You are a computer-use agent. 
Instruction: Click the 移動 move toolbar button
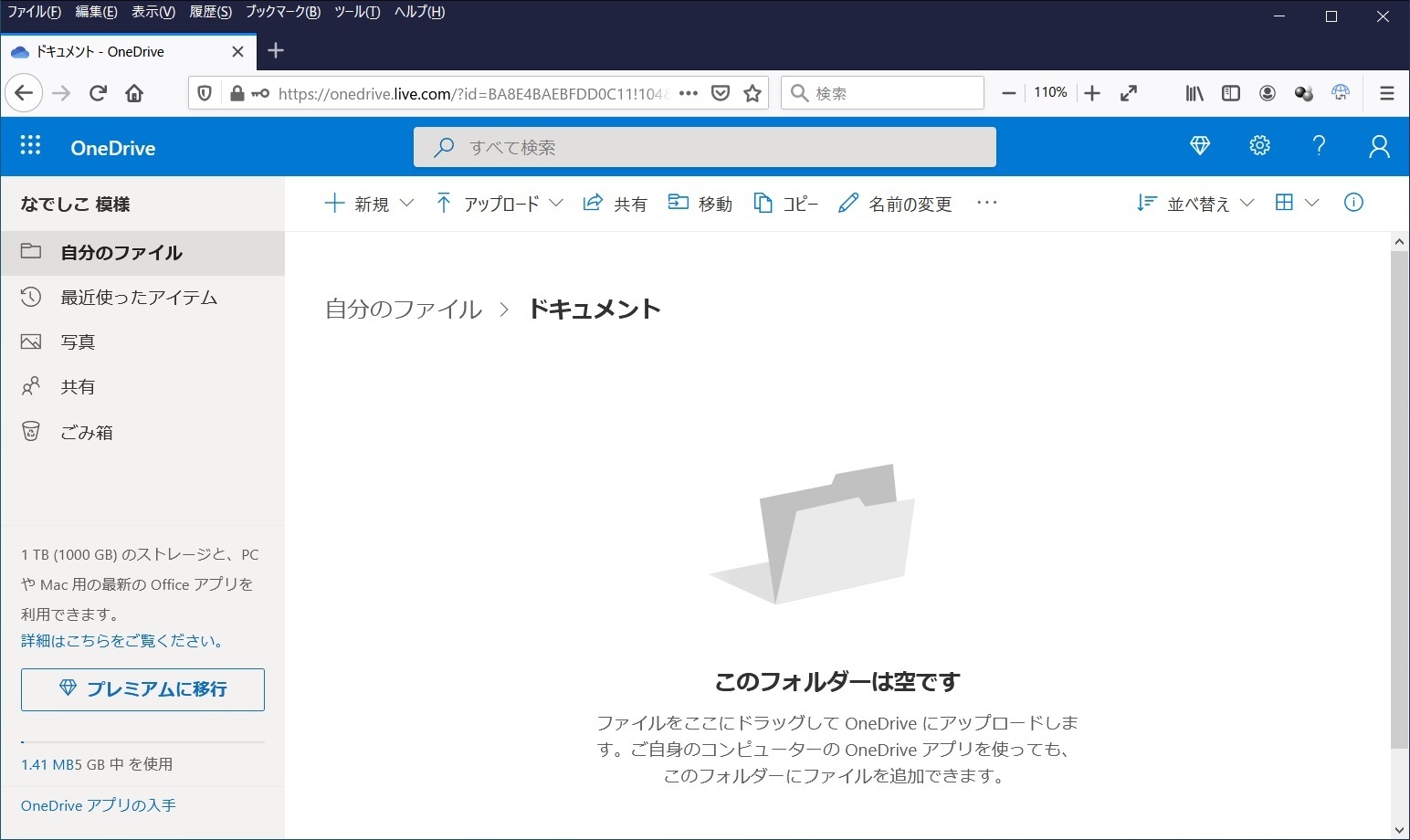tap(700, 204)
